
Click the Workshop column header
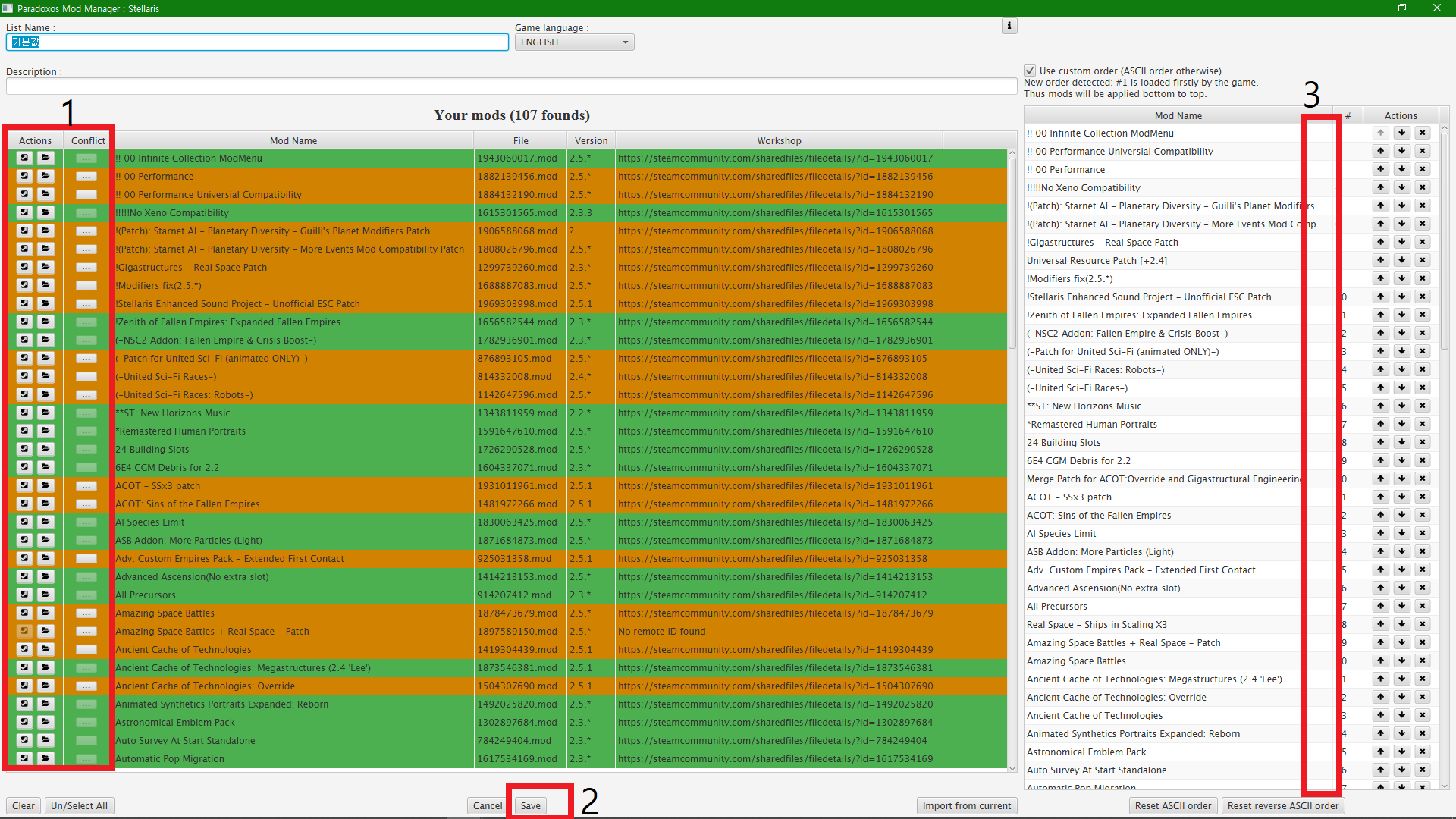[779, 140]
